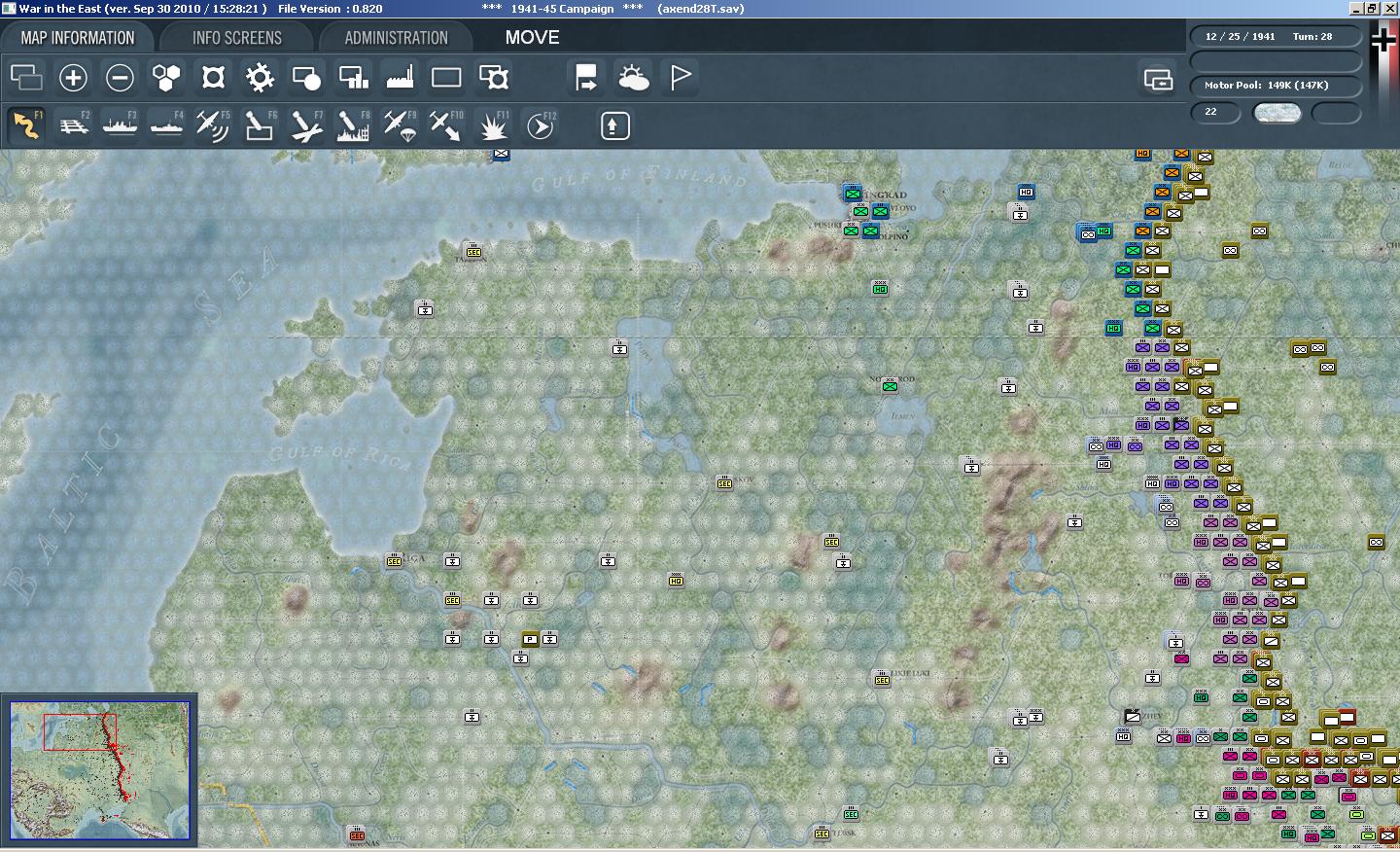Click the window-with-arrow icon near date panel
The height and width of the screenshot is (852, 1400).
pos(1158,78)
